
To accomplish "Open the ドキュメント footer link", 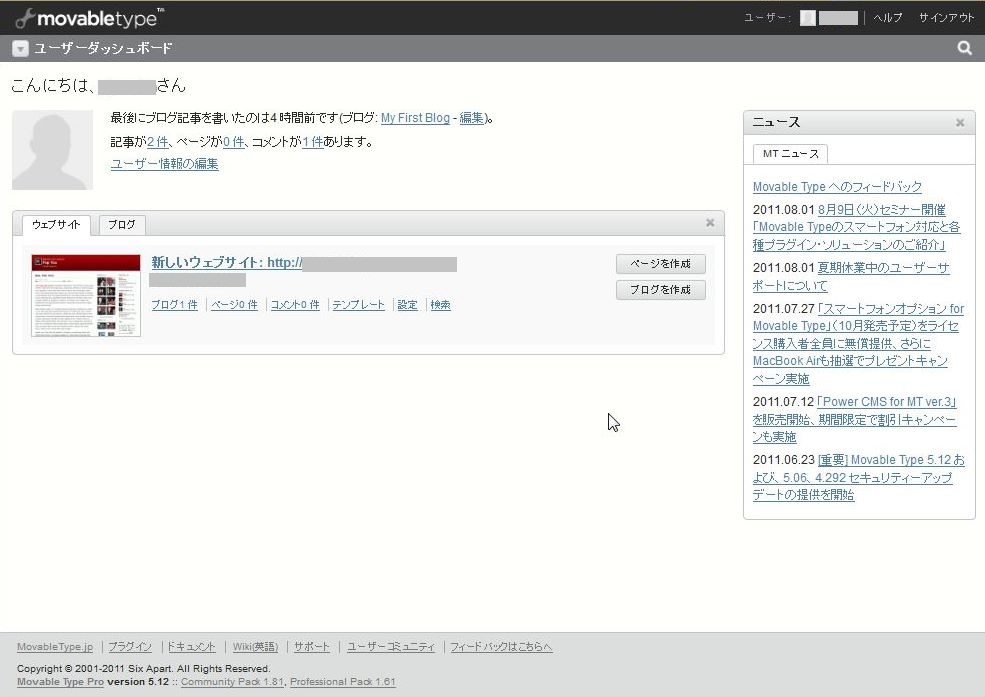I will pos(192,647).
